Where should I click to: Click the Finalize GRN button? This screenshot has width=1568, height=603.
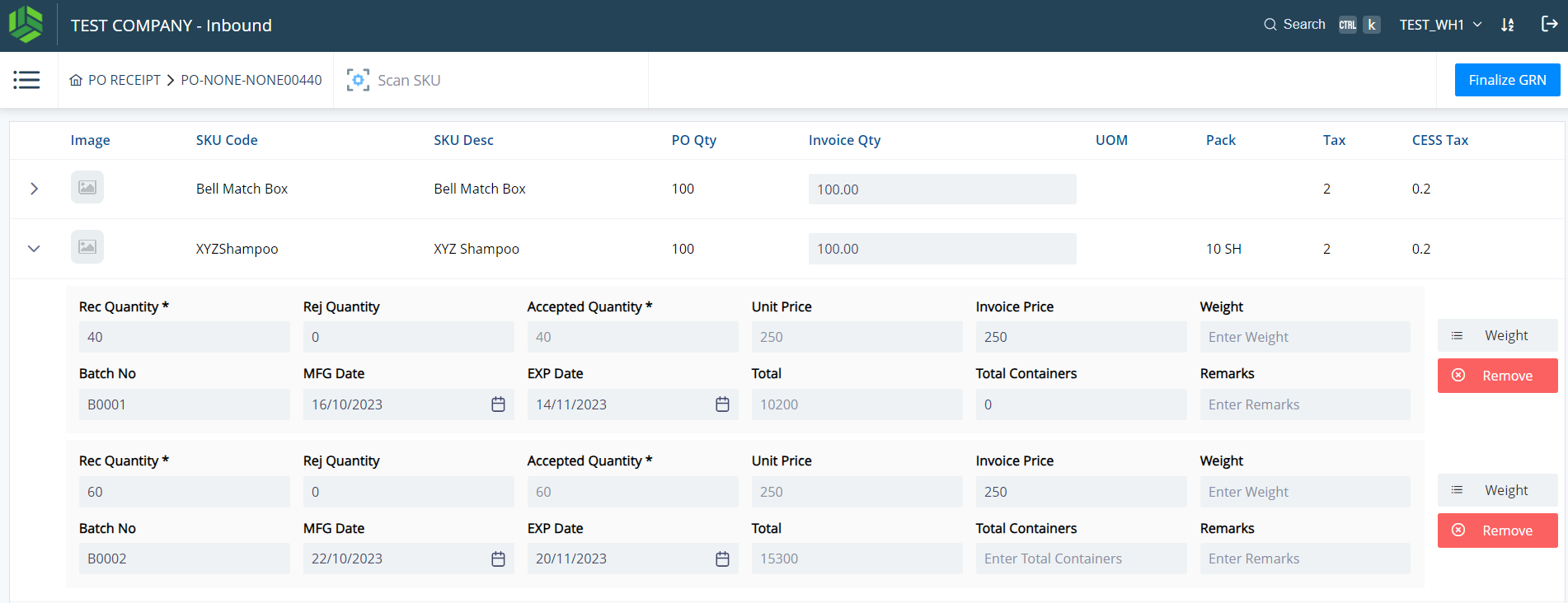(x=1507, y=80)
